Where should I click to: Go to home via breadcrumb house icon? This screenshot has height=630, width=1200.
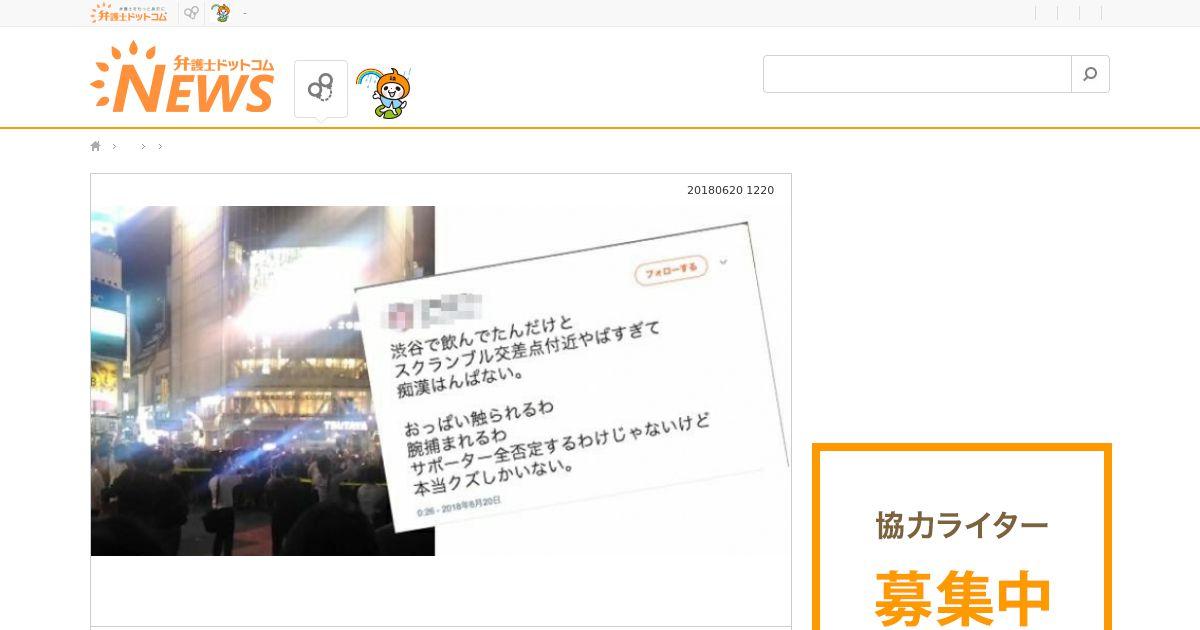[96, 146]
